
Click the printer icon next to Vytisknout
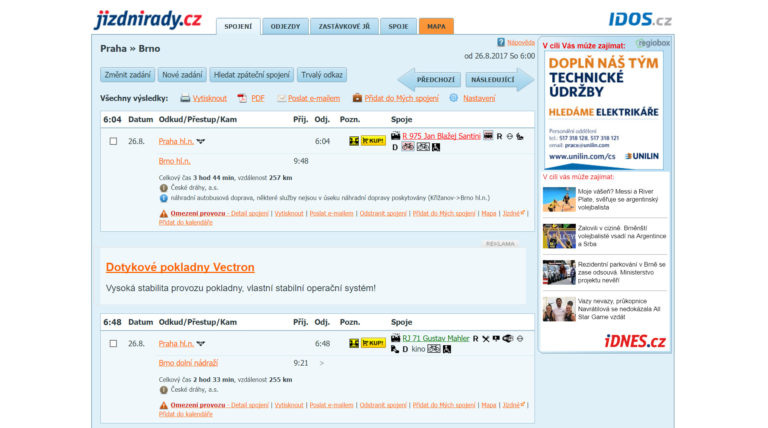click(x=185, y=98)
